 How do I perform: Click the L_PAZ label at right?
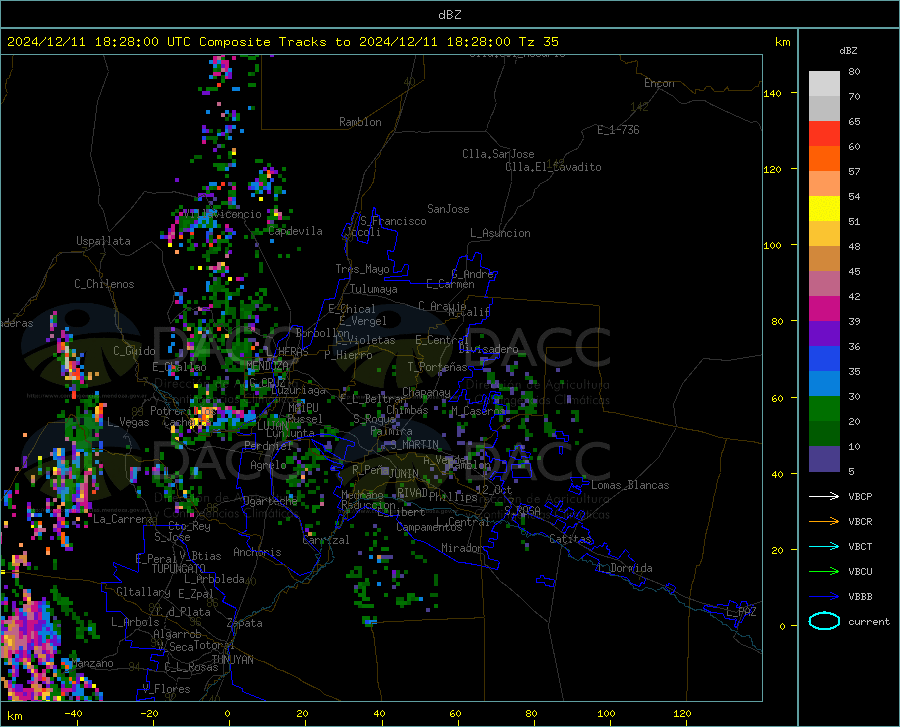[741, 612]
